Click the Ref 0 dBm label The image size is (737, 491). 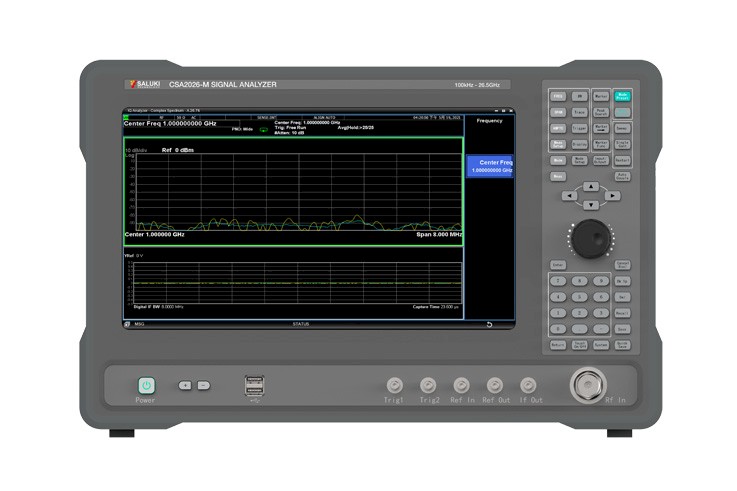tap(178, 150)
